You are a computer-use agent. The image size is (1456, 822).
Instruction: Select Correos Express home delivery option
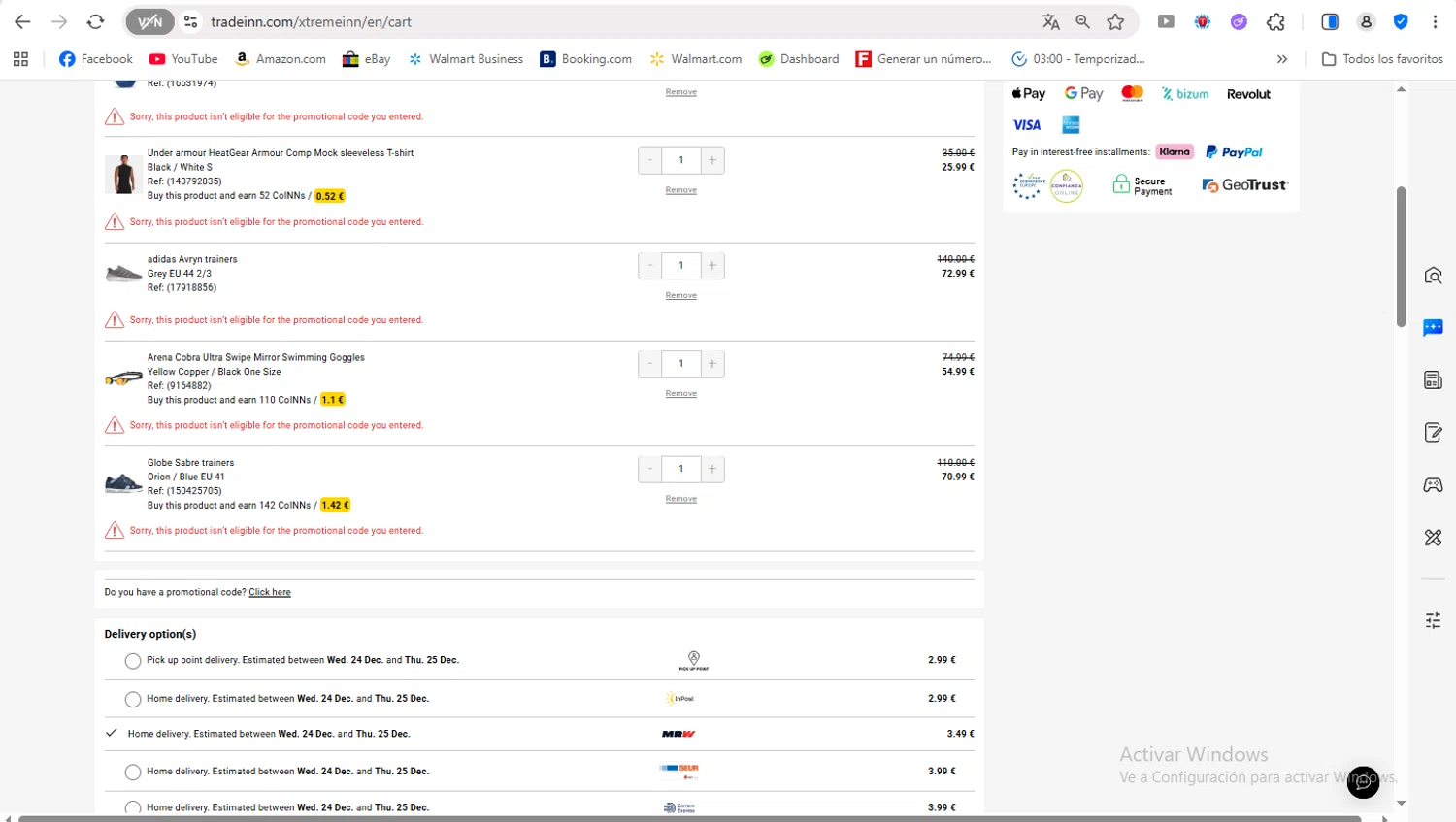(x=133, y=807)
